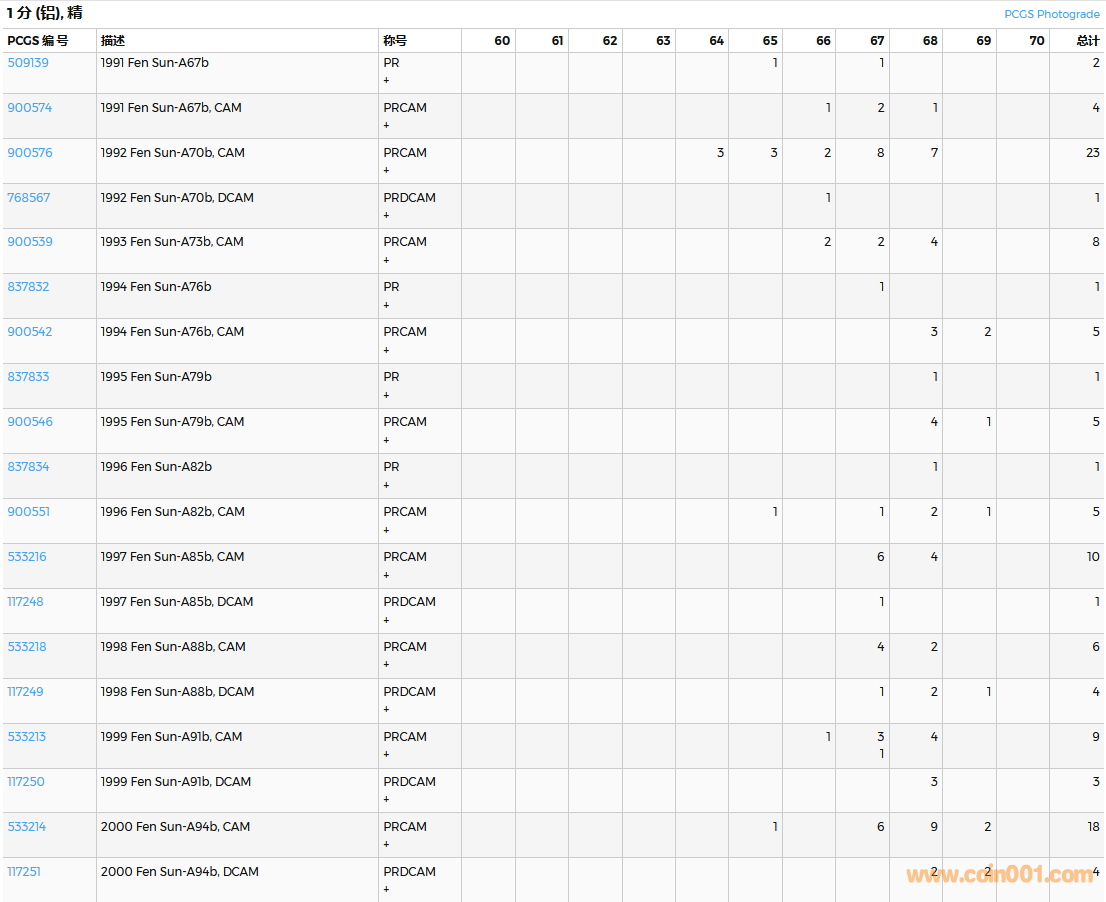1106x902 pixels.
Task: Open PCGS number 533214 link
Action: [27, 827]
